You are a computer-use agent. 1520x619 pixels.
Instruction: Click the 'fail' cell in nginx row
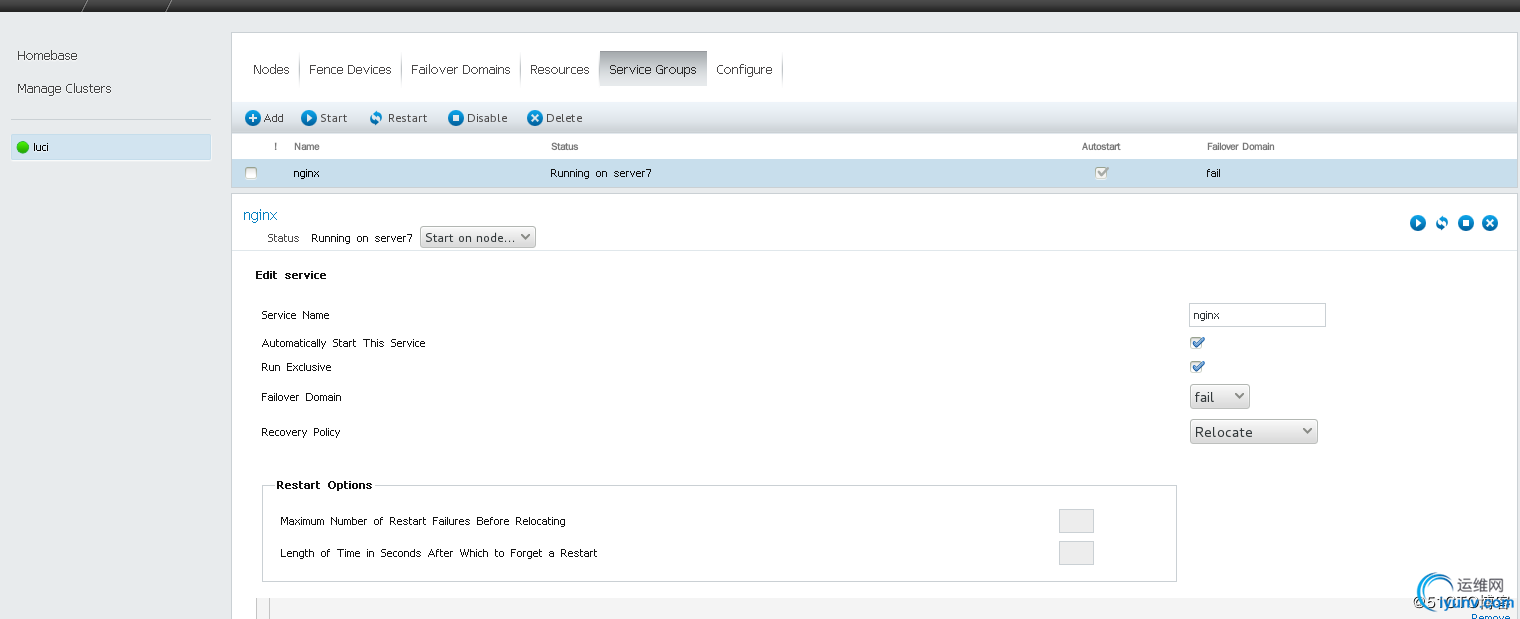[1213, 173]
